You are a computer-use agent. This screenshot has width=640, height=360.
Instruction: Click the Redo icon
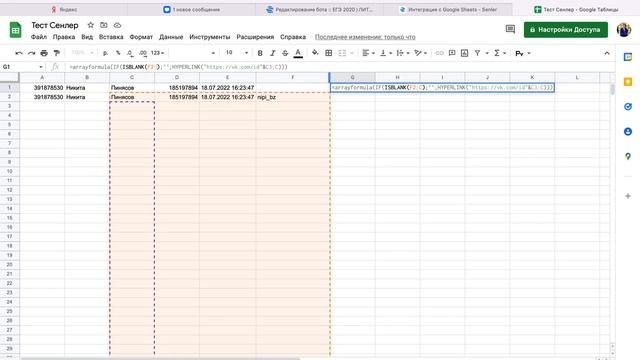(x=31, y=53)
